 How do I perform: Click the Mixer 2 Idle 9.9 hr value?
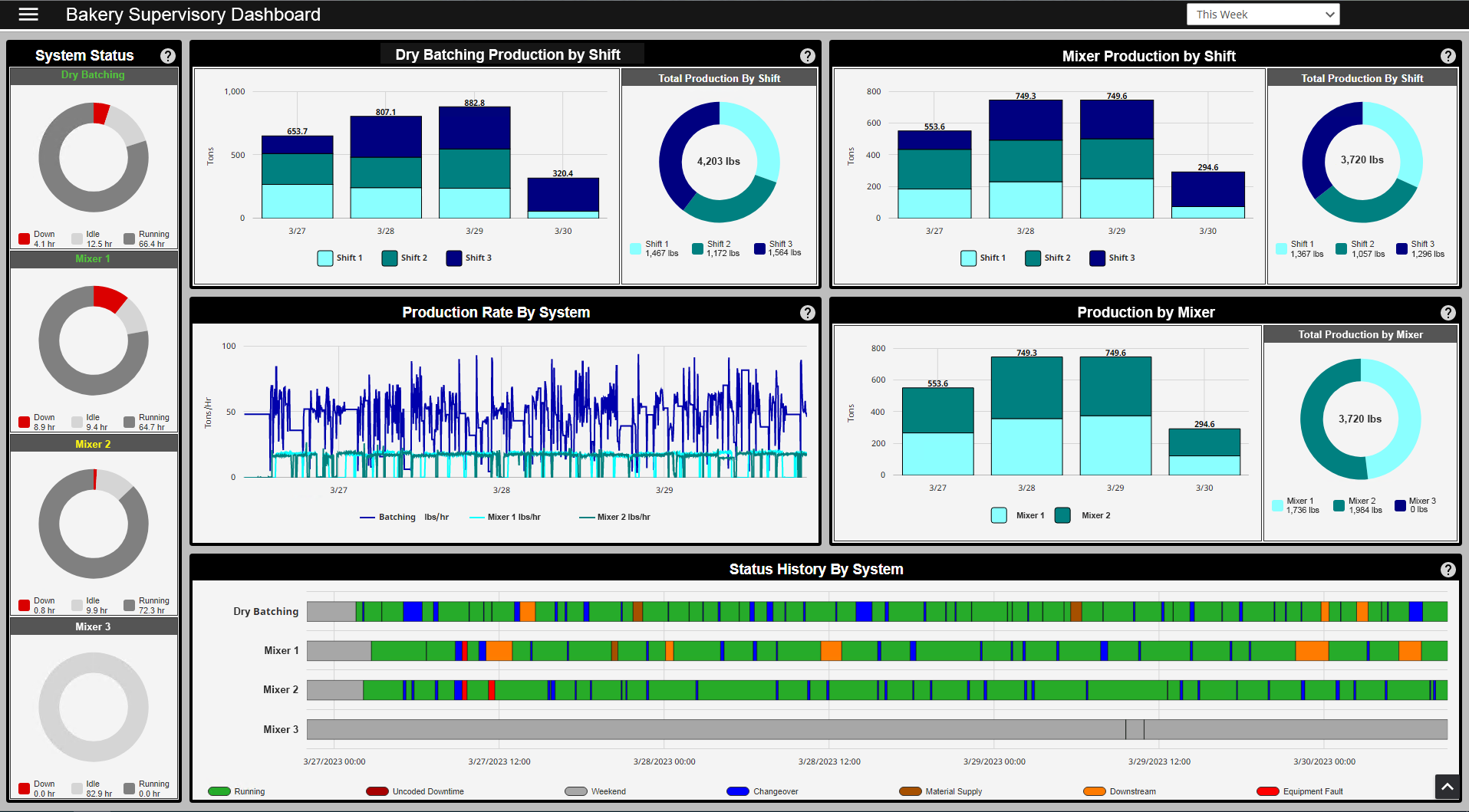coord(97,610)
